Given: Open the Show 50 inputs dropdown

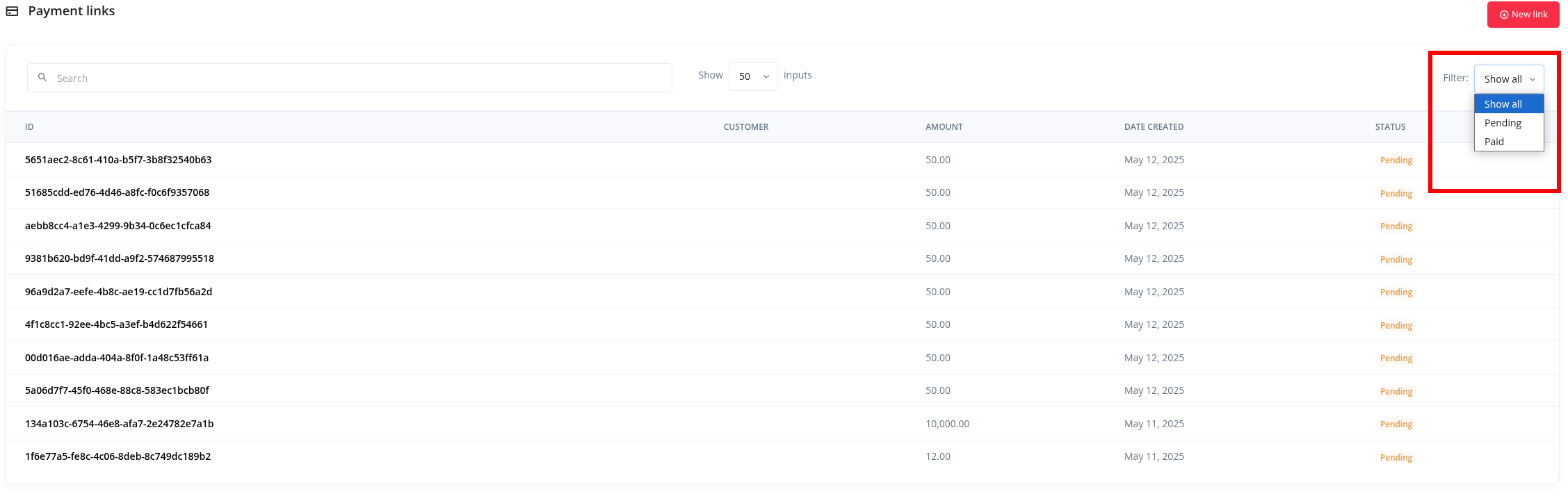Looking at the screenshot, I should (752, 76).
